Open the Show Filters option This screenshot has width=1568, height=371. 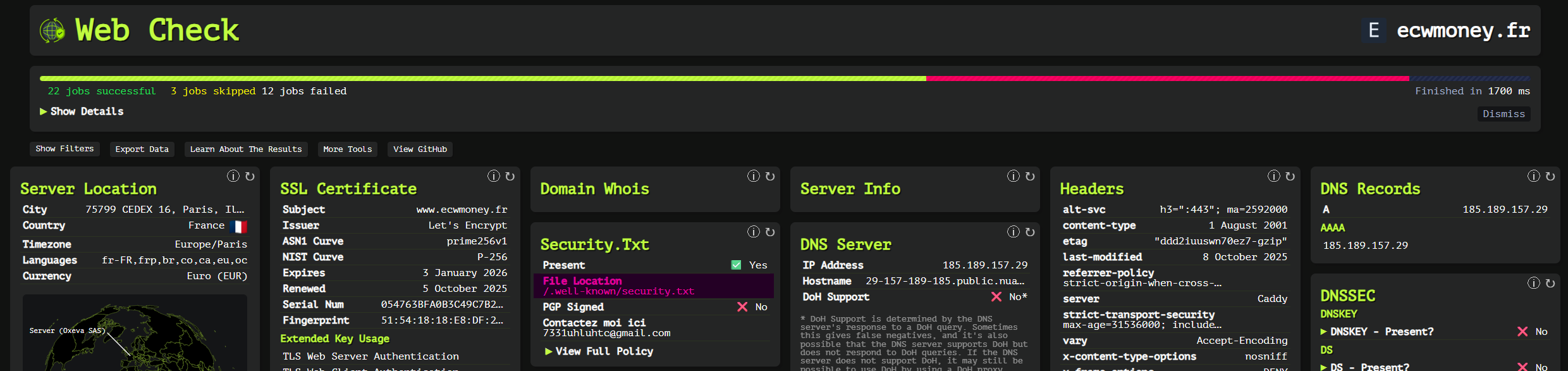click(64, 149)
